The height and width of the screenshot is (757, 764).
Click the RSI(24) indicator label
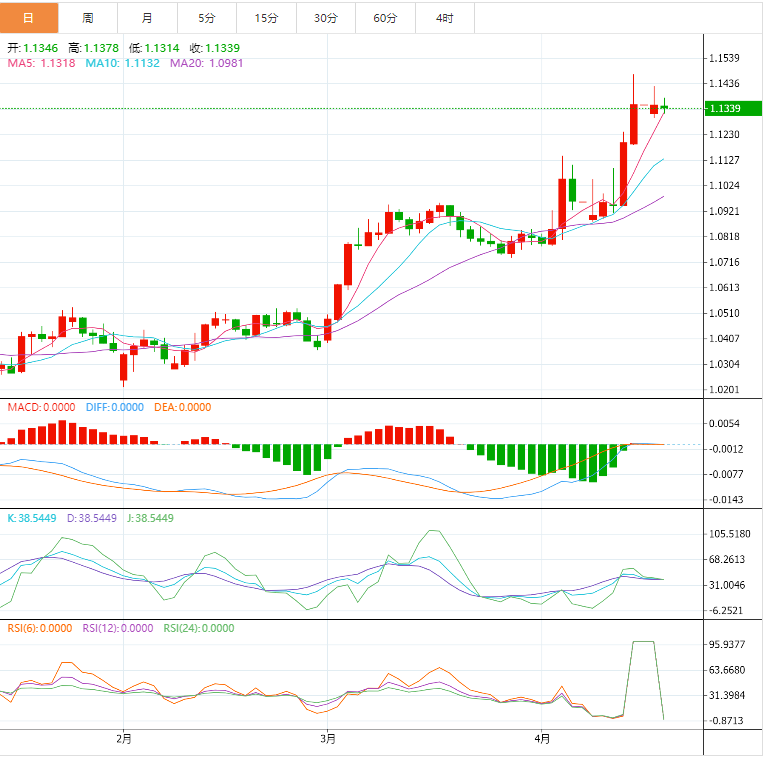[197, 628]
